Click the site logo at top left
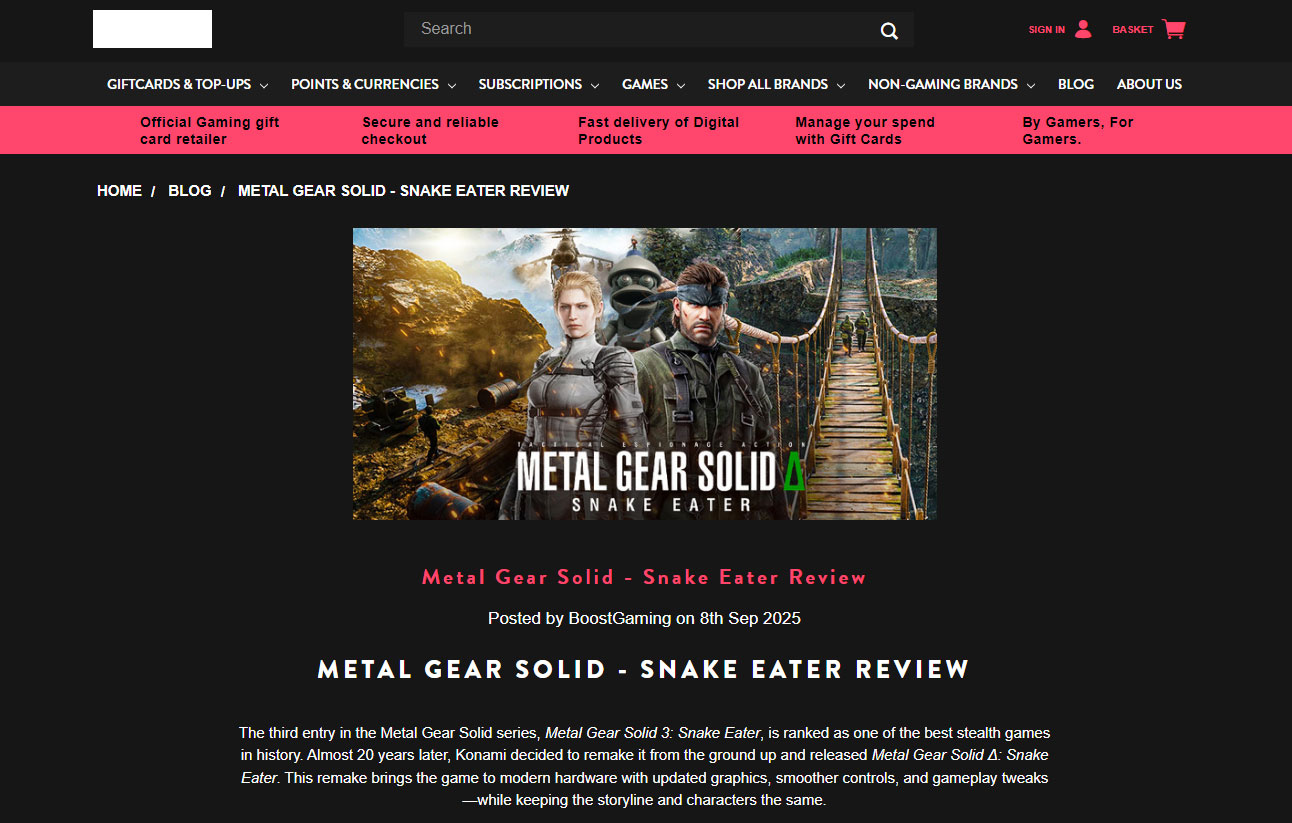Image resolution: width=1292 pixels, height=823 pixels. 152,29
